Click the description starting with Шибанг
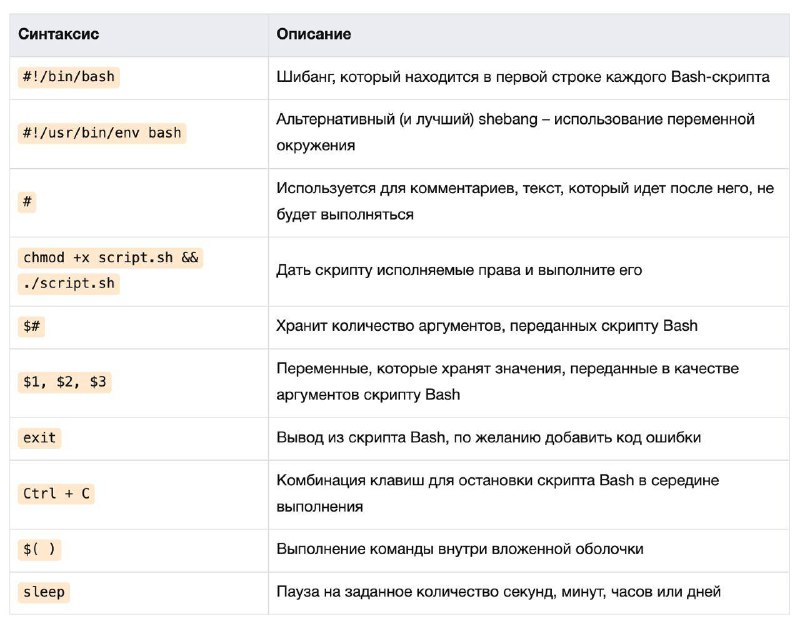 pyautogui.click(x=523, y=77)
